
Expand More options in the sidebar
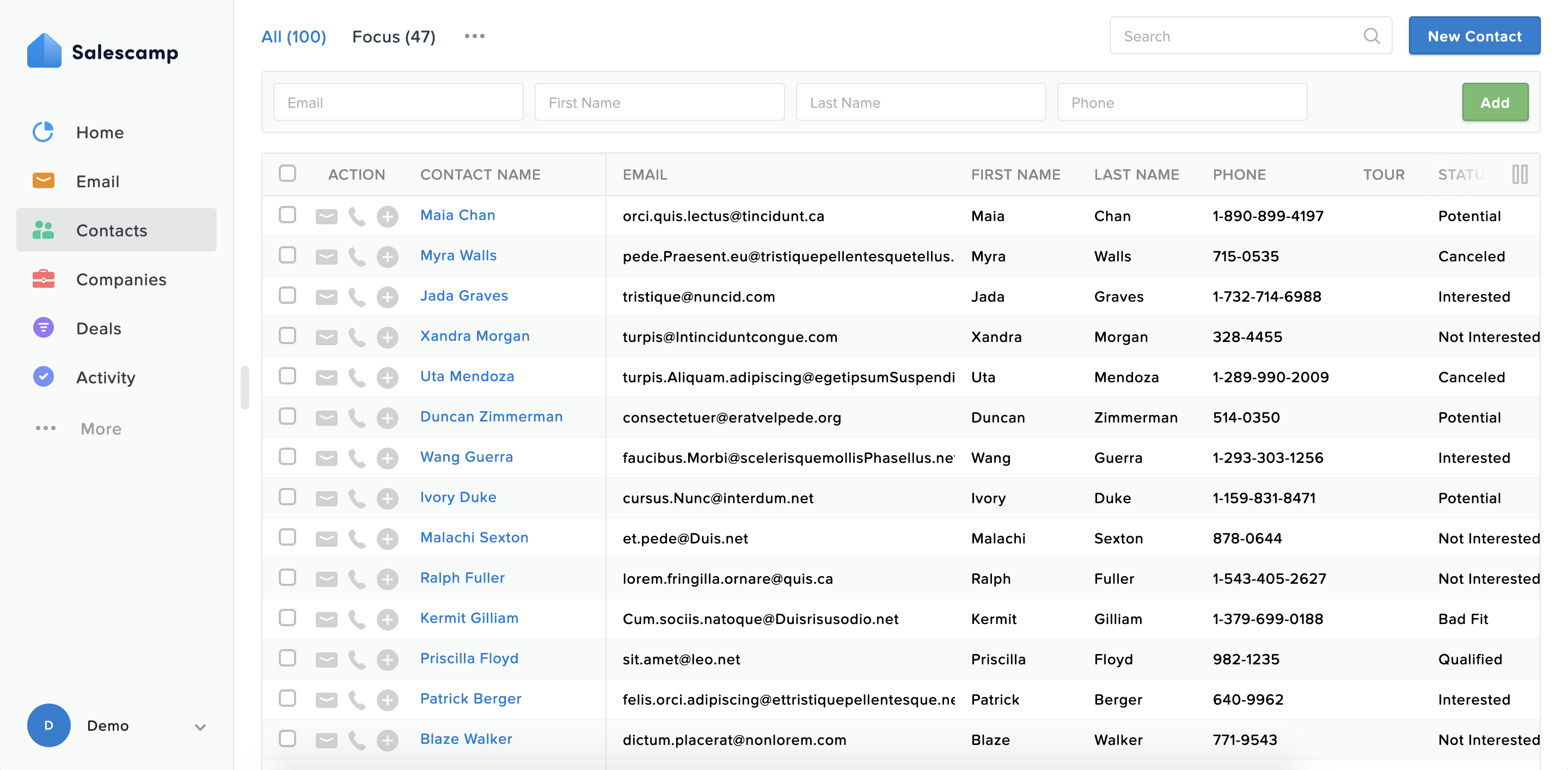(100, 429)
